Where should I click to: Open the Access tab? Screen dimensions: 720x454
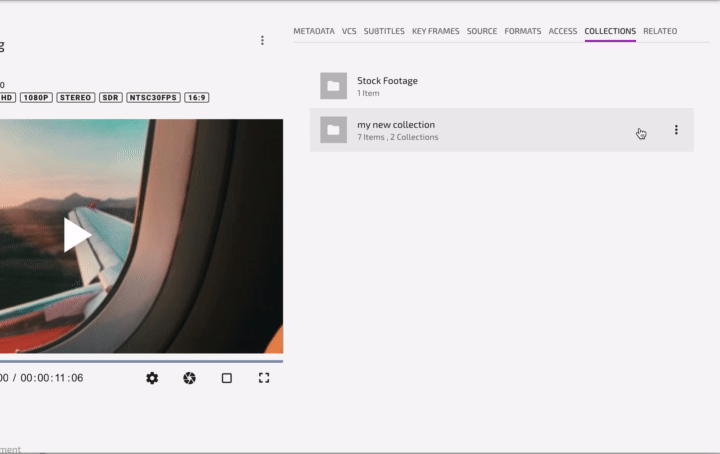(x=563, y=31)
